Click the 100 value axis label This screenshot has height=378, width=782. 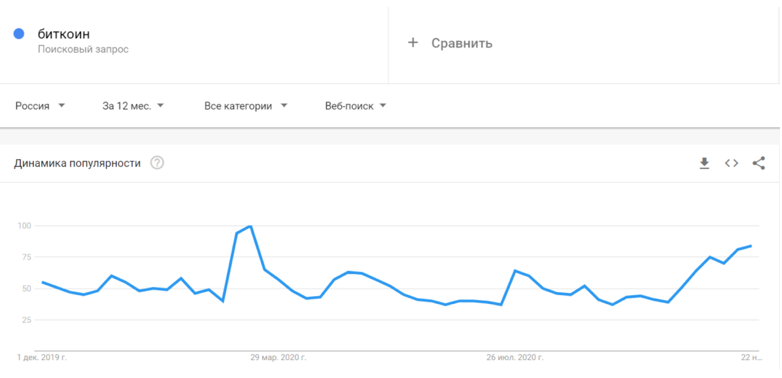click(x=25, y=226)
